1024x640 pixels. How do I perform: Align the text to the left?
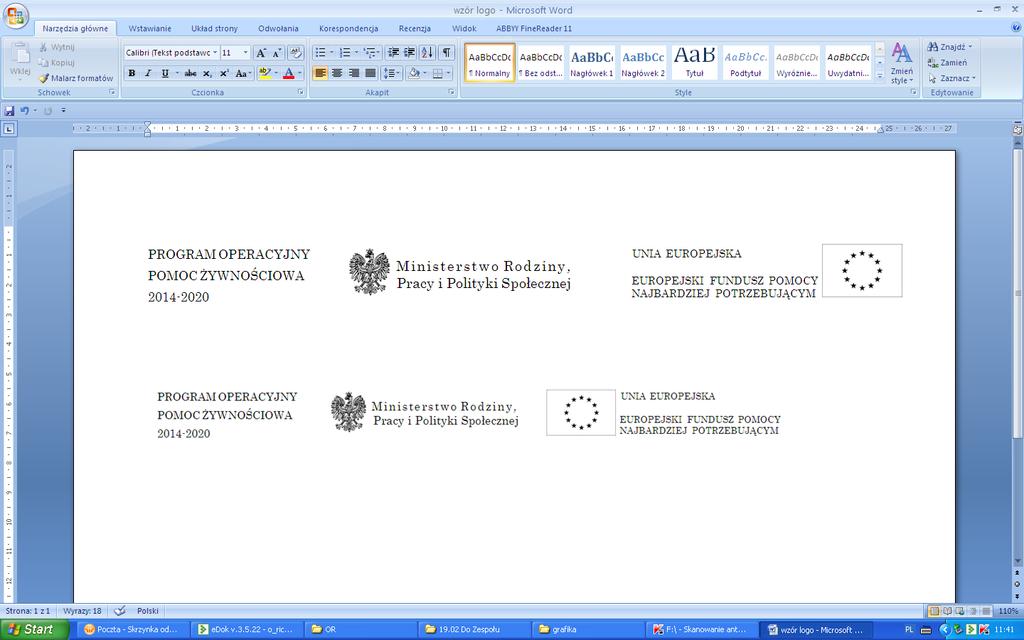(x=320, y=73)
